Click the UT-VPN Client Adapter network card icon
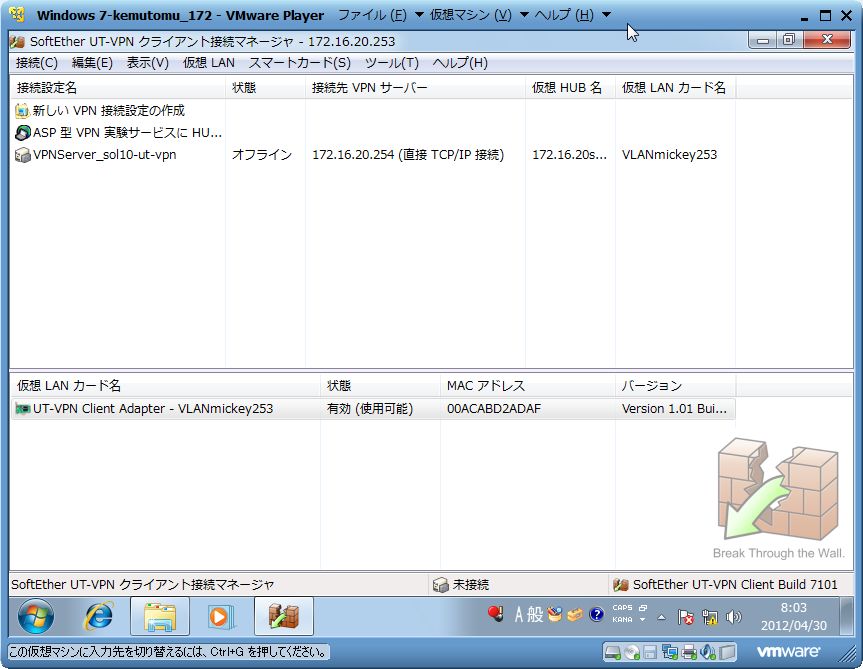Screen dimensions: 863x669 23,409
